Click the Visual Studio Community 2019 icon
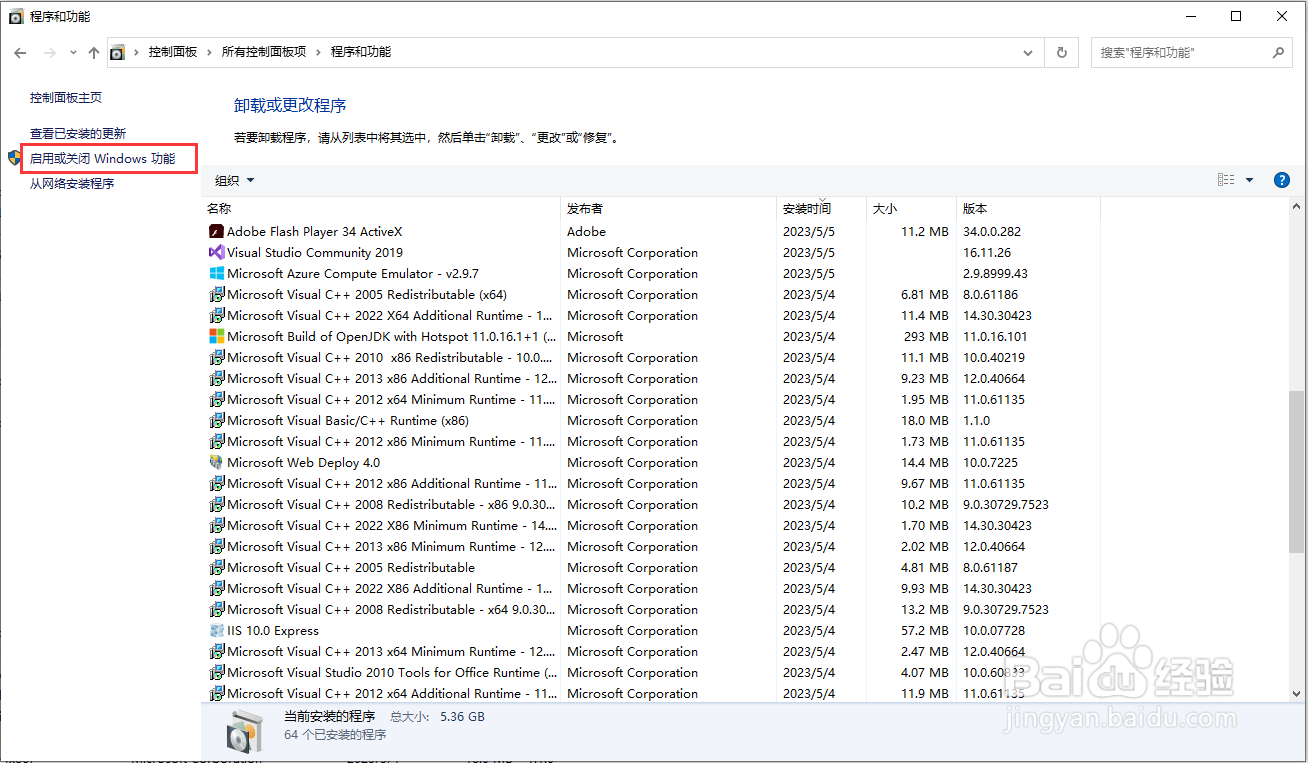 216,252
